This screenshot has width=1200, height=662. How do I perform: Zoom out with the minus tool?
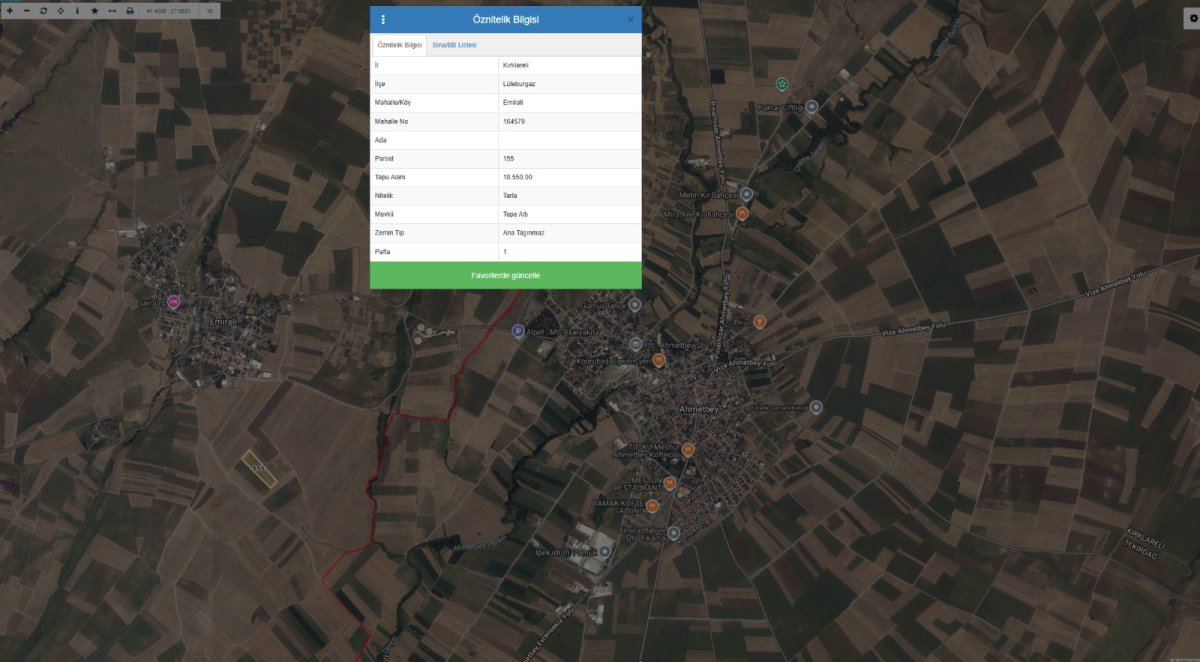coord(26,10)
